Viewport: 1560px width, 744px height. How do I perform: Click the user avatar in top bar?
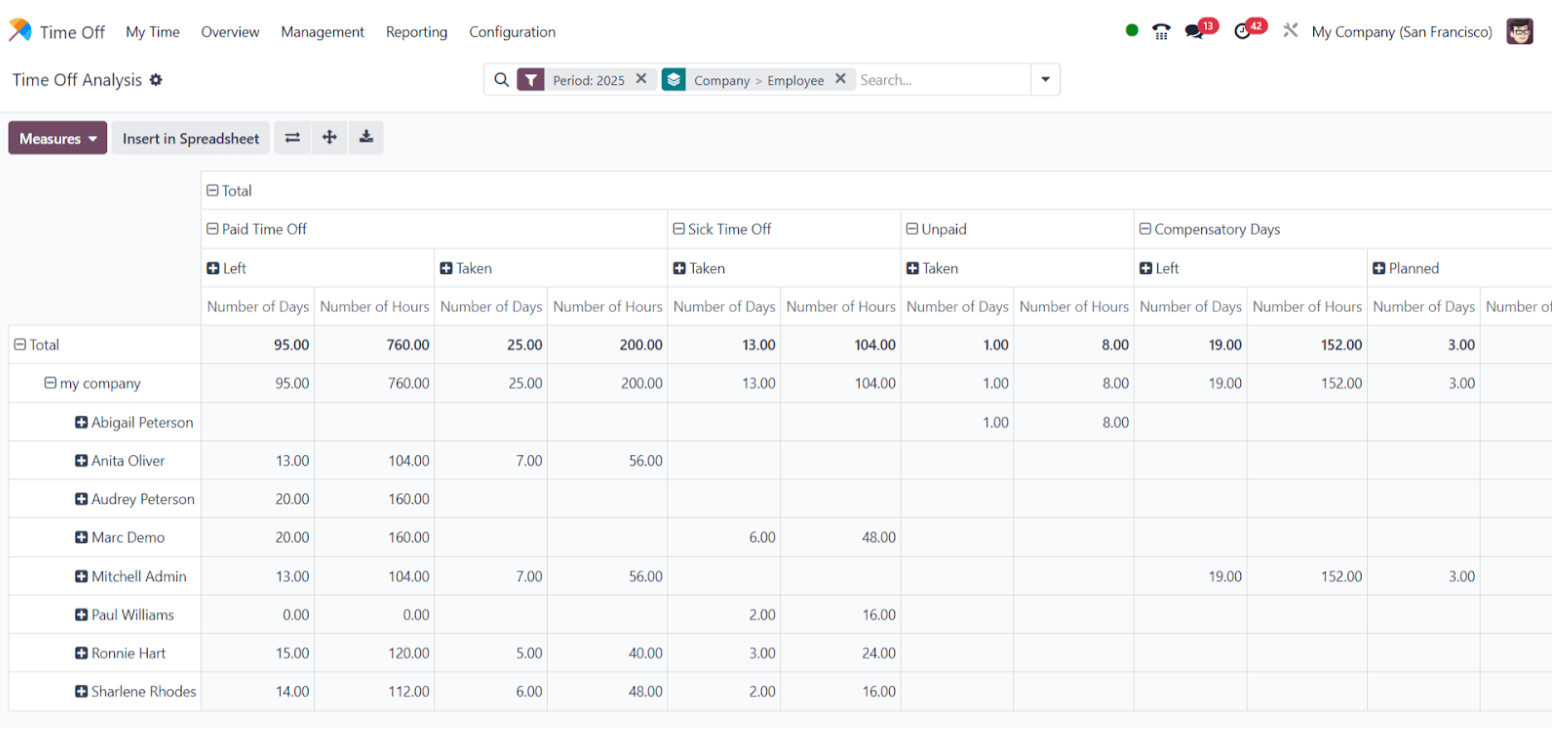pos(1520,31)
